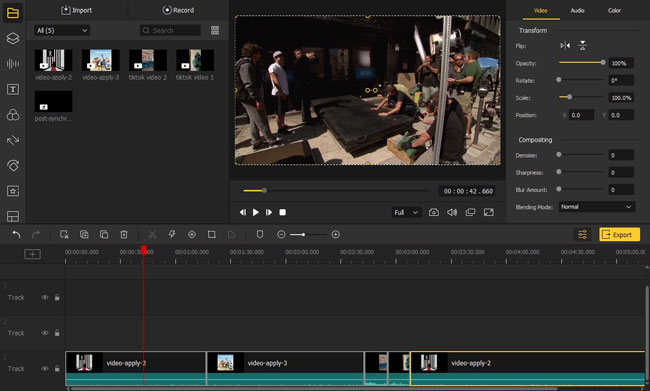Viewport: 650px width, 391px height.
Task: Open the Animation sidebar icon
Action: pos(13,166)
